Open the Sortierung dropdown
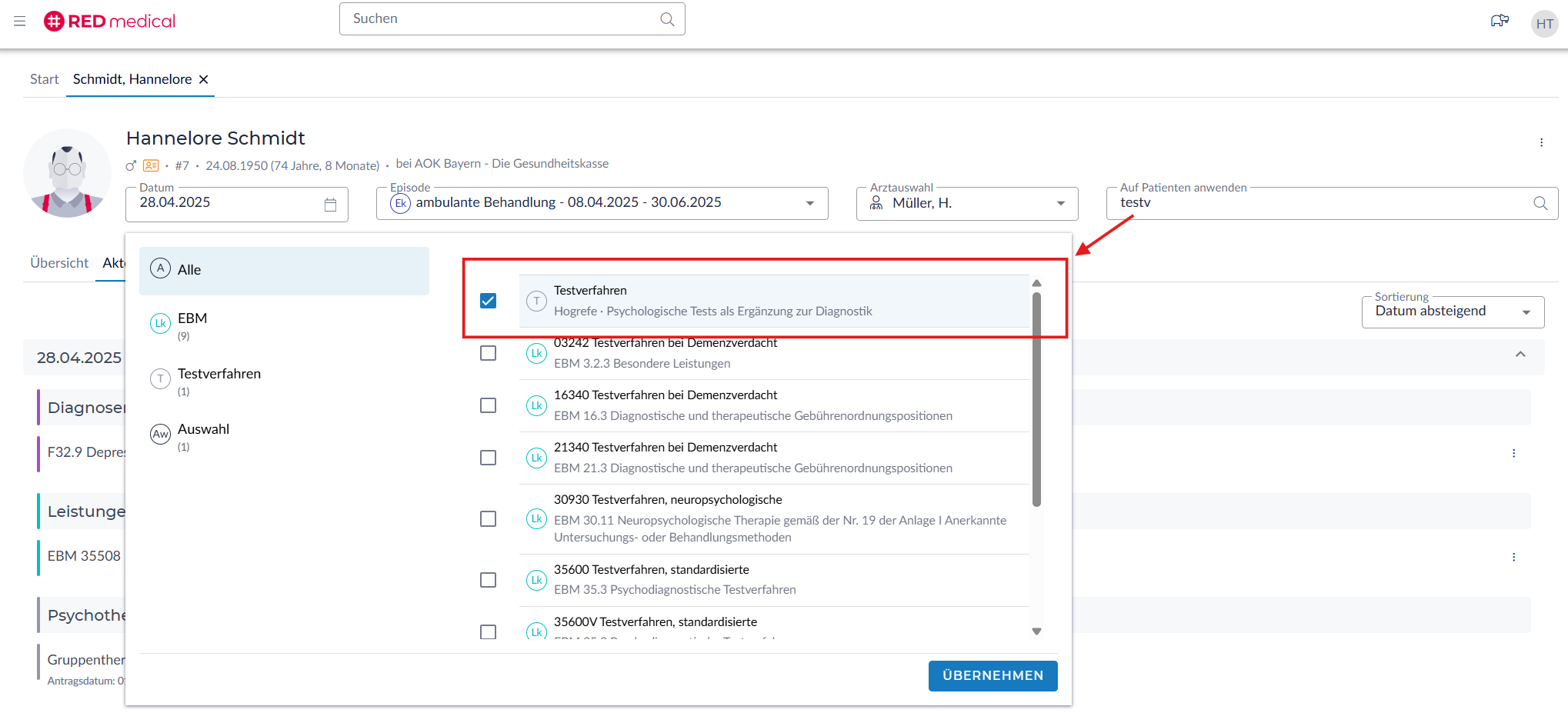The image size is (1568, 723). (1526, 312)
